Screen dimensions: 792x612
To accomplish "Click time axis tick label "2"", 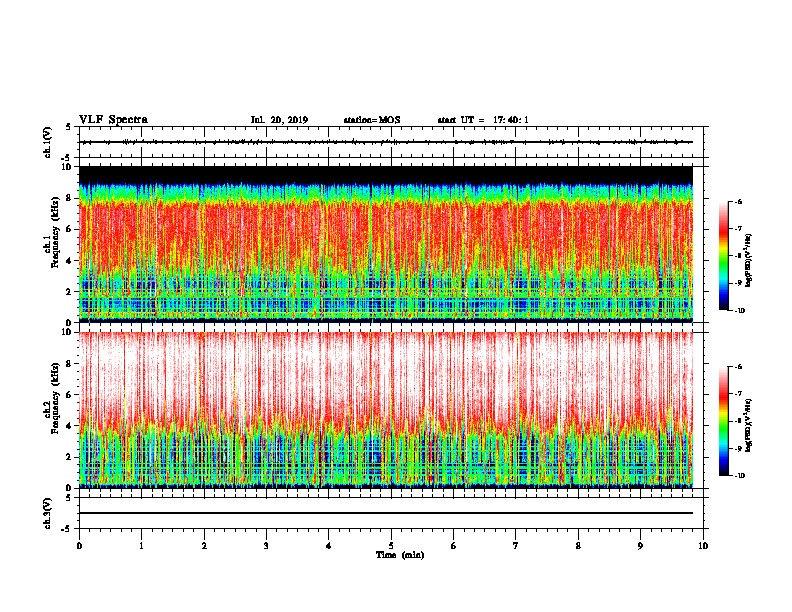I will coord(204,546).
